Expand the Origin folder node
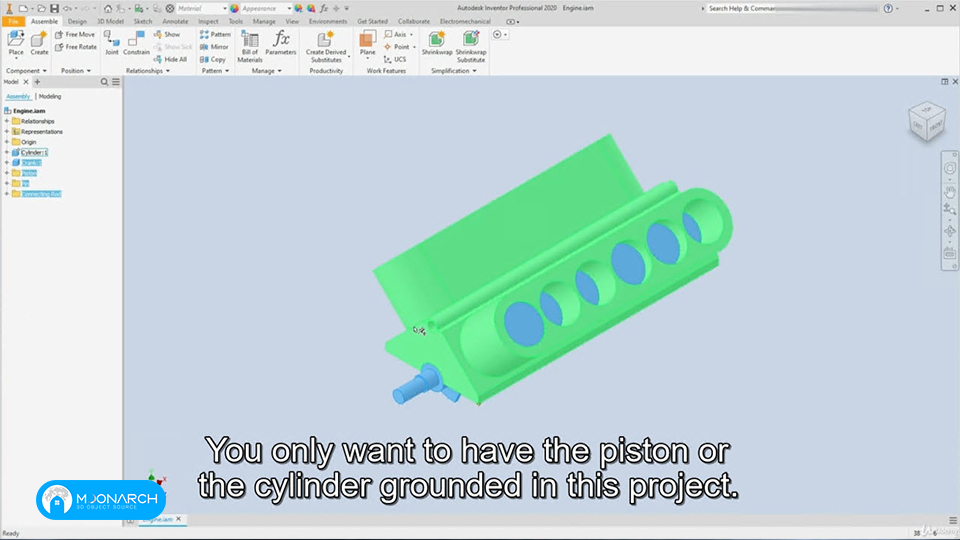Image resolution: width=960 pixels, height=540 pixels. 7,142
